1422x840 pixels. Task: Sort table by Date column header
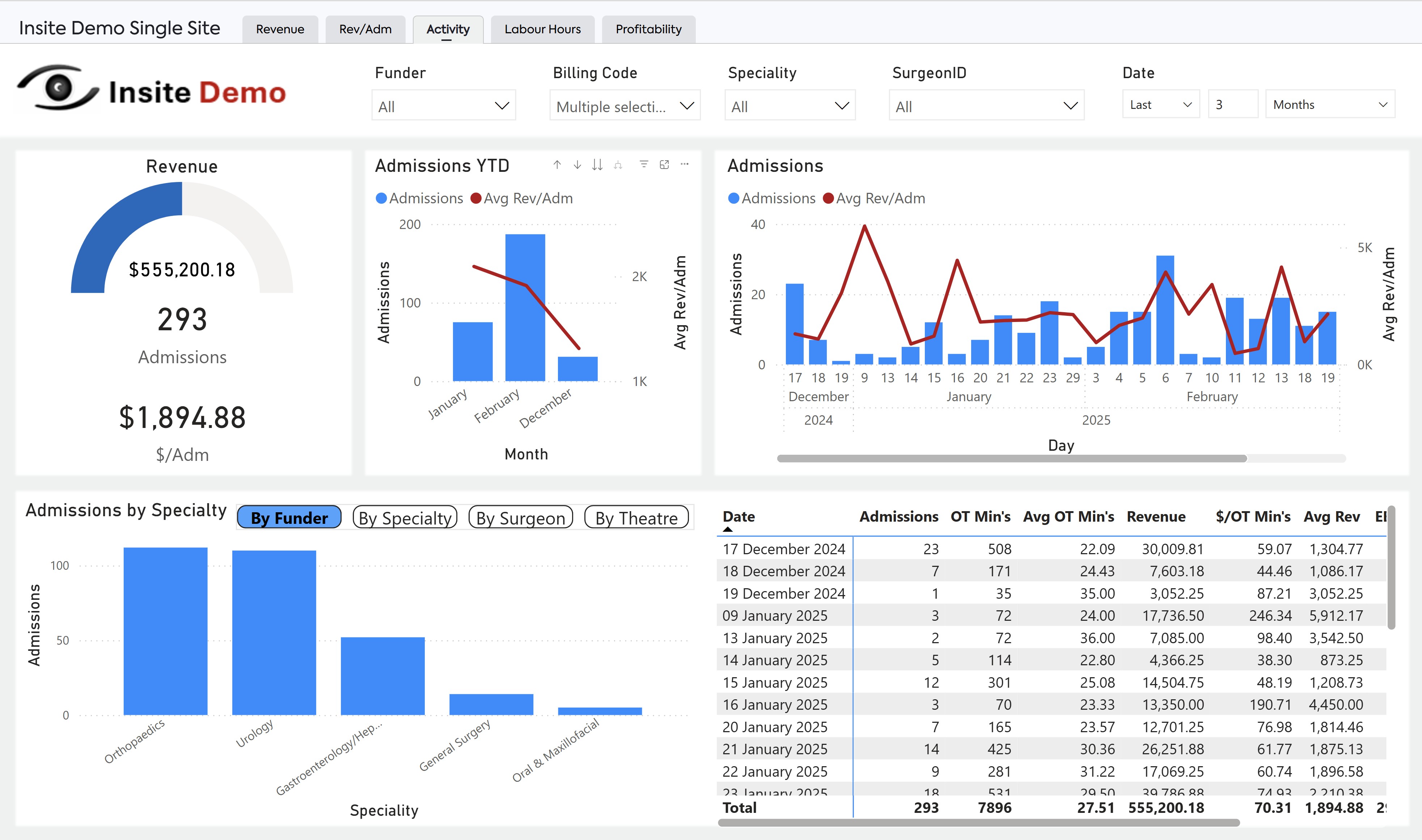coord(739,516)
